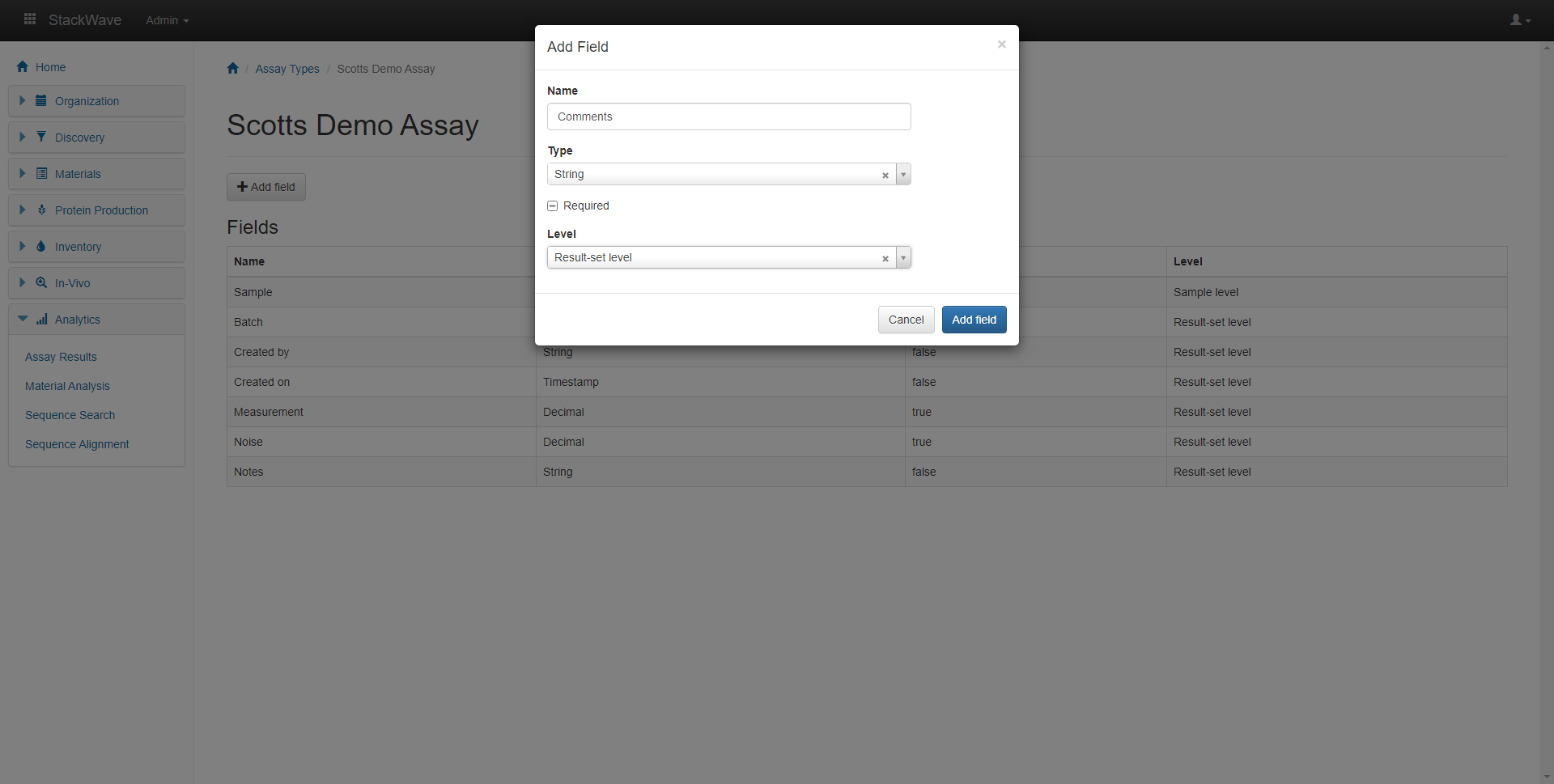1554x784 pixels.
Task: Go to Assay Types breadcrumb link
Action: [x=287, y=69]
